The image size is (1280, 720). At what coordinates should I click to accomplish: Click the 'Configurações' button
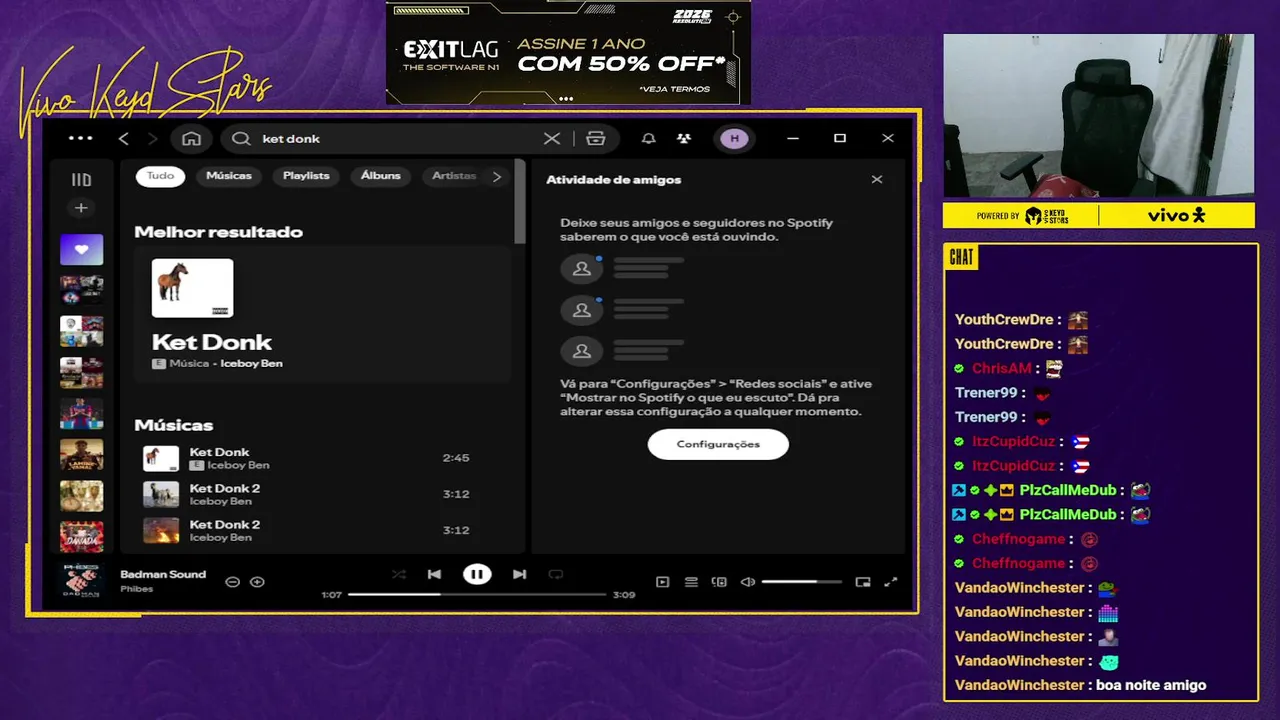[x=718, y=444]
